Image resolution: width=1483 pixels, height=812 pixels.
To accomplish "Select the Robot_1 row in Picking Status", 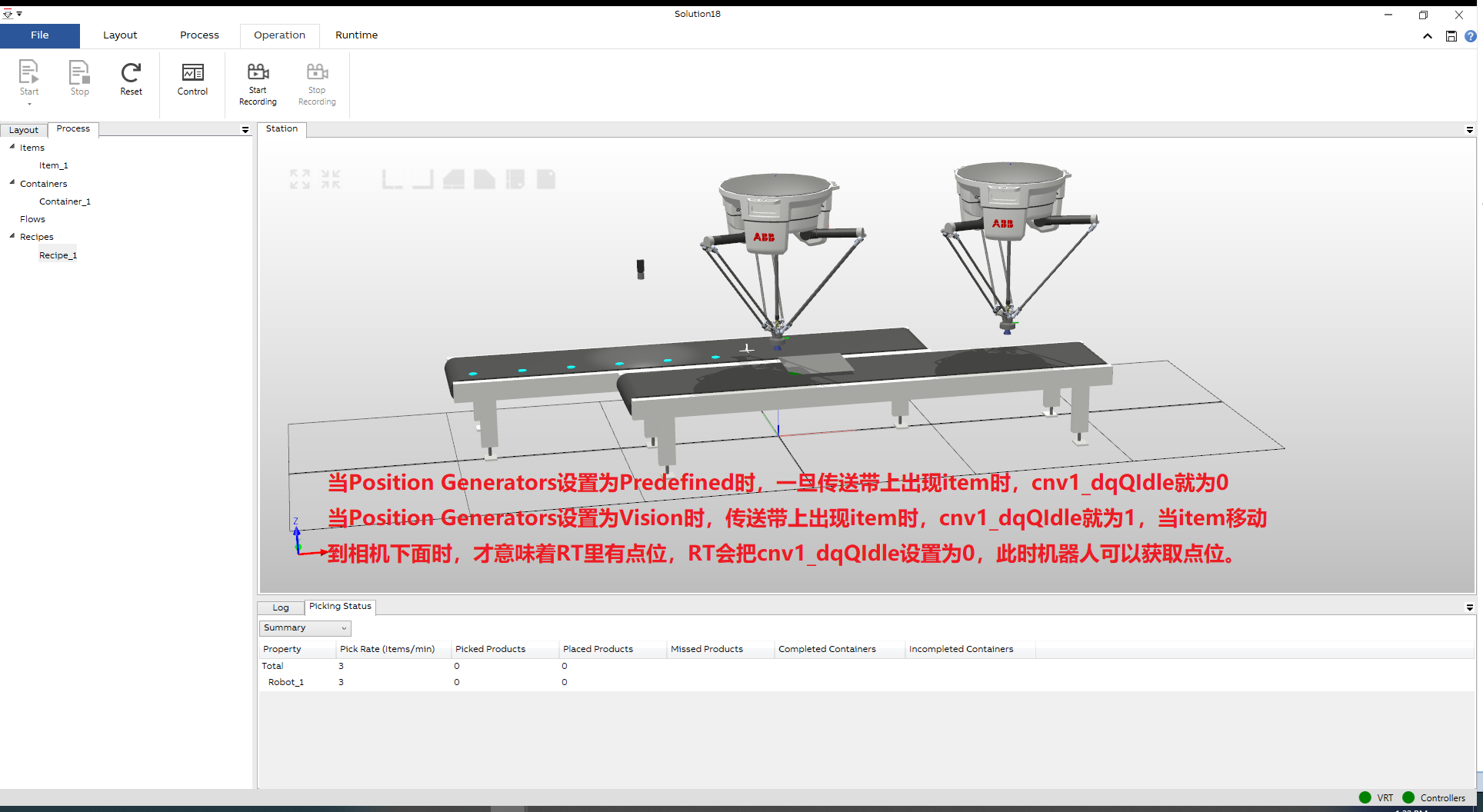I will pos(867,683).
